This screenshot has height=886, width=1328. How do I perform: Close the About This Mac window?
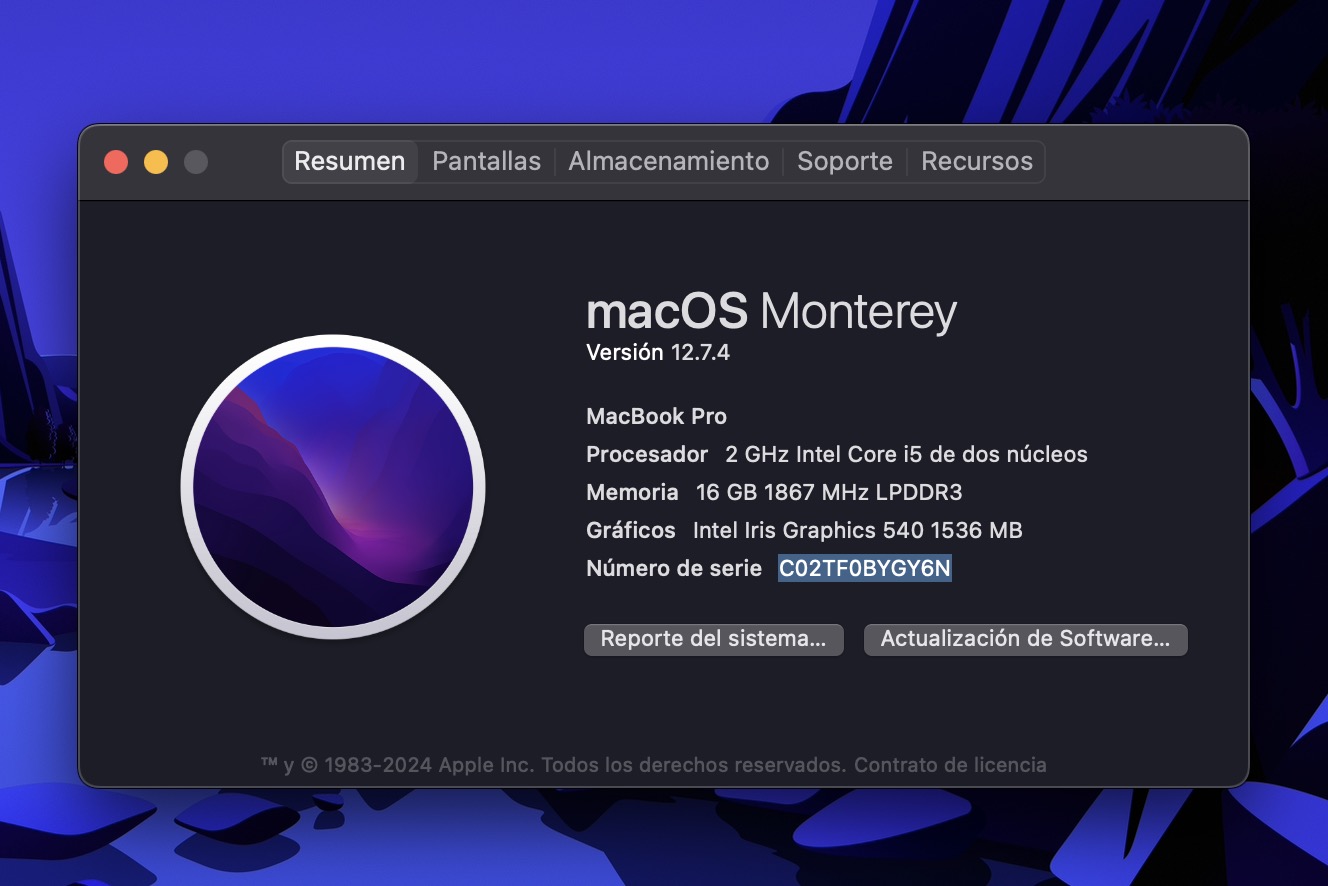click(x=116, y=162)
